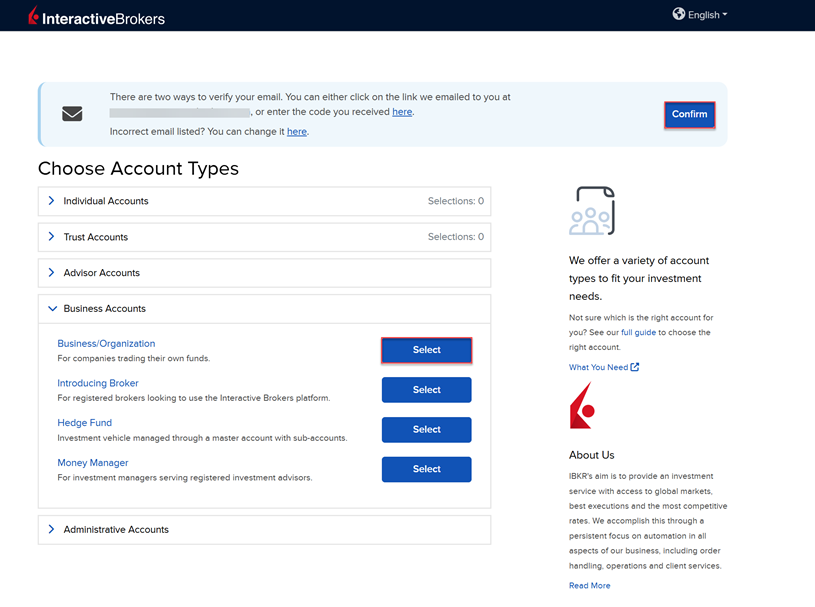The width and height of the screenshot is (815, 607).
Task: Click the Choose Account Types heading
Action: click(x=138, y=168)
